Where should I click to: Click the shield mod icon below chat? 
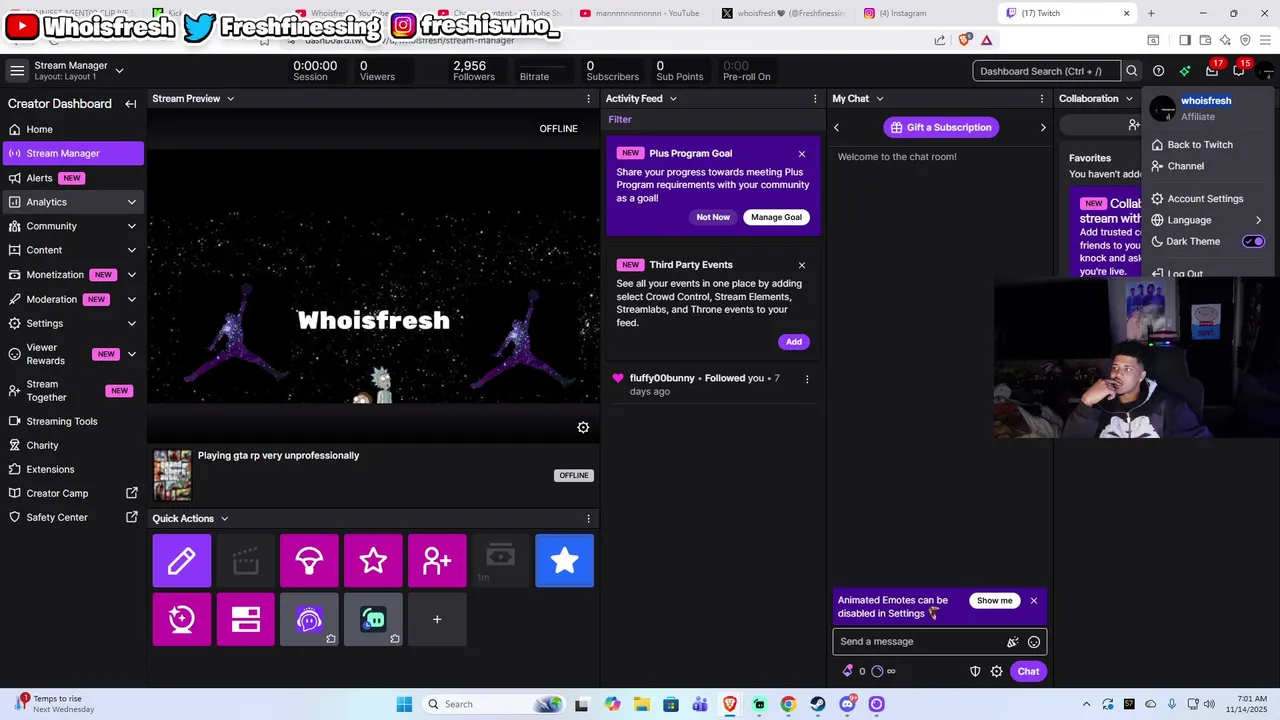[x=975, y=671]
